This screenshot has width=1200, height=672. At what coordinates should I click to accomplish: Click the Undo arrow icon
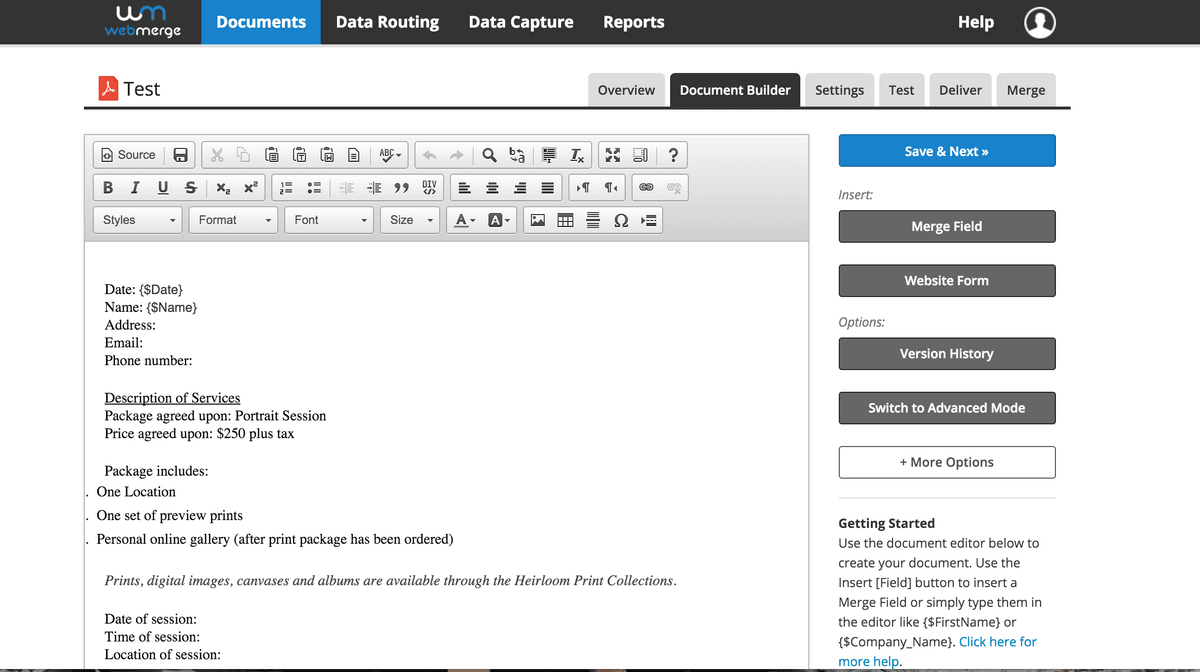(429, 155)
